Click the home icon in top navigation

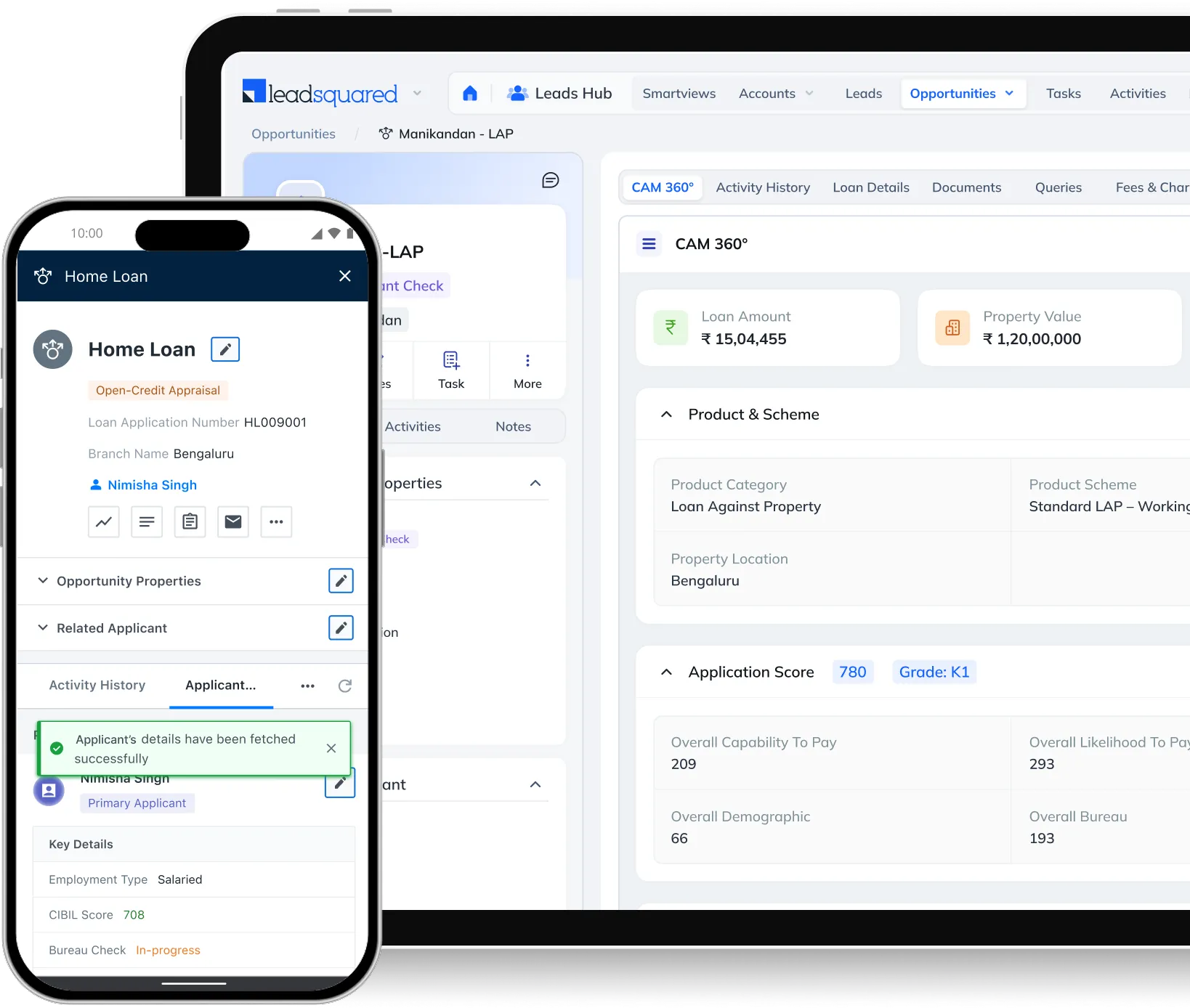click(x=470, y=94)
